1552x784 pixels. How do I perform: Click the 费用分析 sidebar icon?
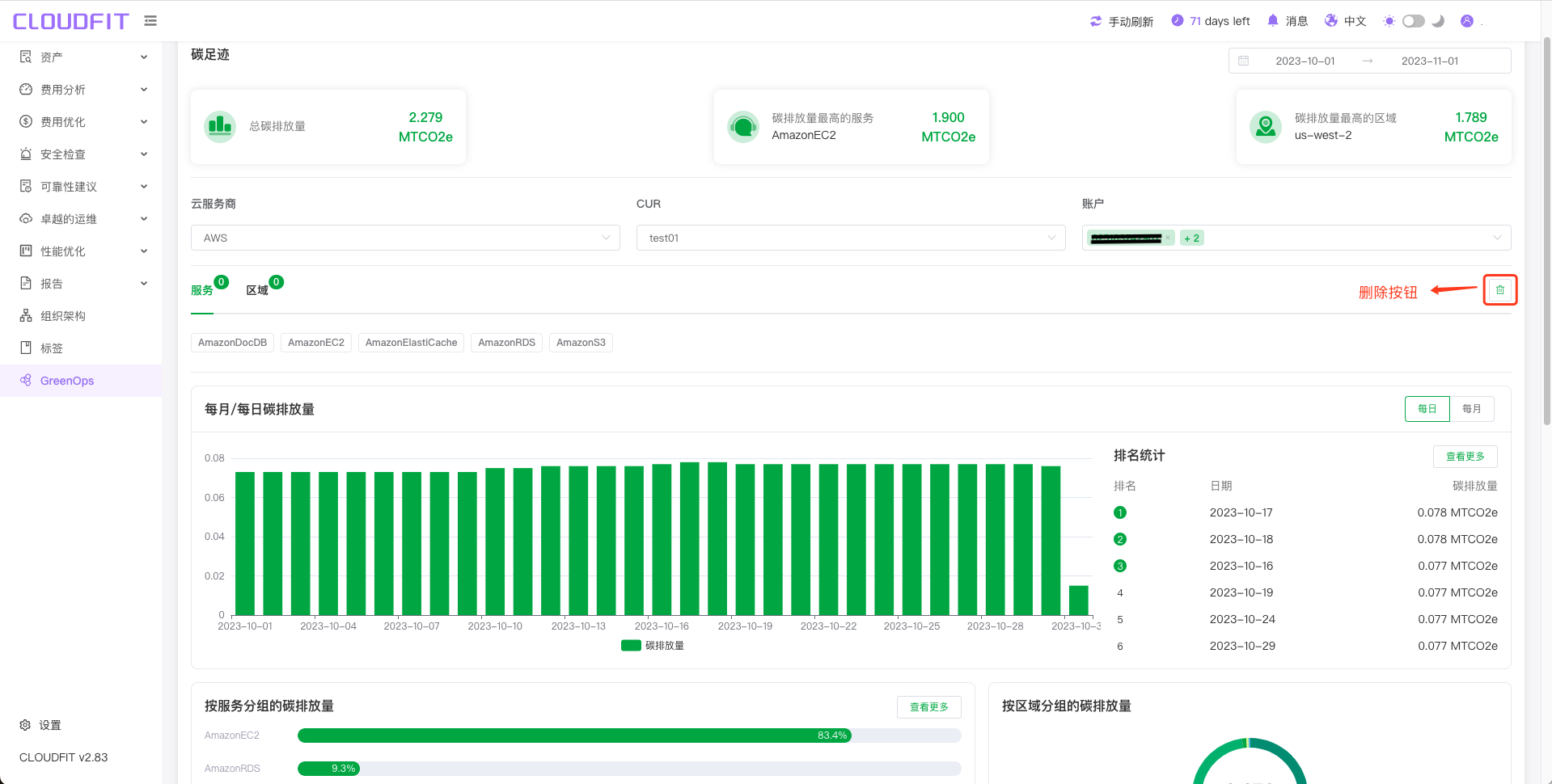(26, 89)
